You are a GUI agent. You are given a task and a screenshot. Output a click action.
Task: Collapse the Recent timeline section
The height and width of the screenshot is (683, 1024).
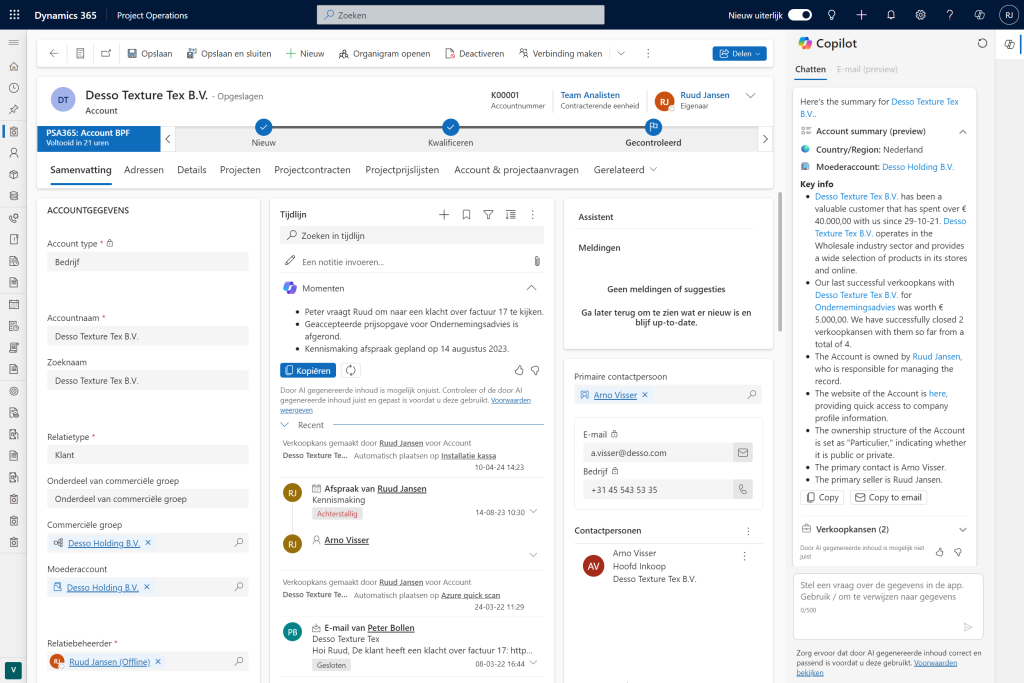(x=285, y=424)
